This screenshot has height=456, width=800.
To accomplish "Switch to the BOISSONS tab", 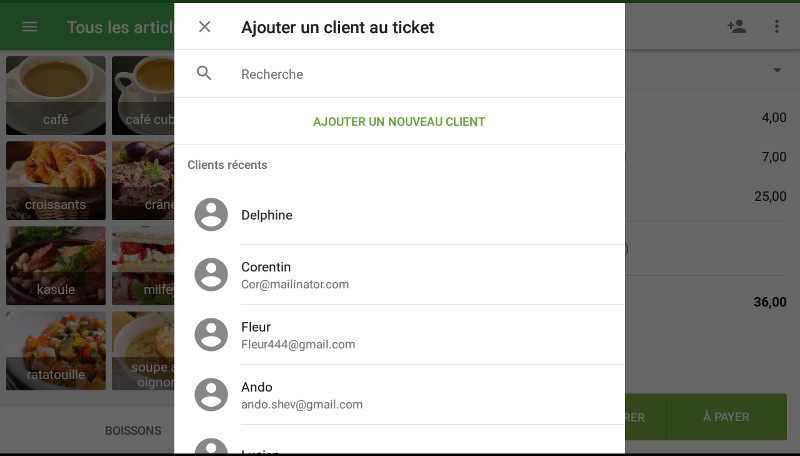I will point(133,431).
